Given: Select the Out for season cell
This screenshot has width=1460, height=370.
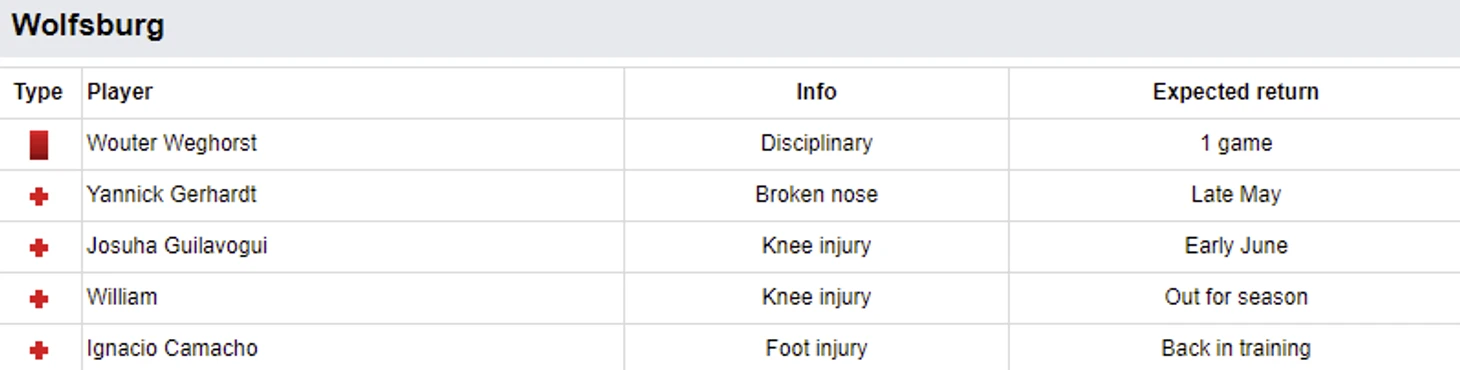Looking at the screenshot, I should pyautogui.click(x=1236, y=296).
